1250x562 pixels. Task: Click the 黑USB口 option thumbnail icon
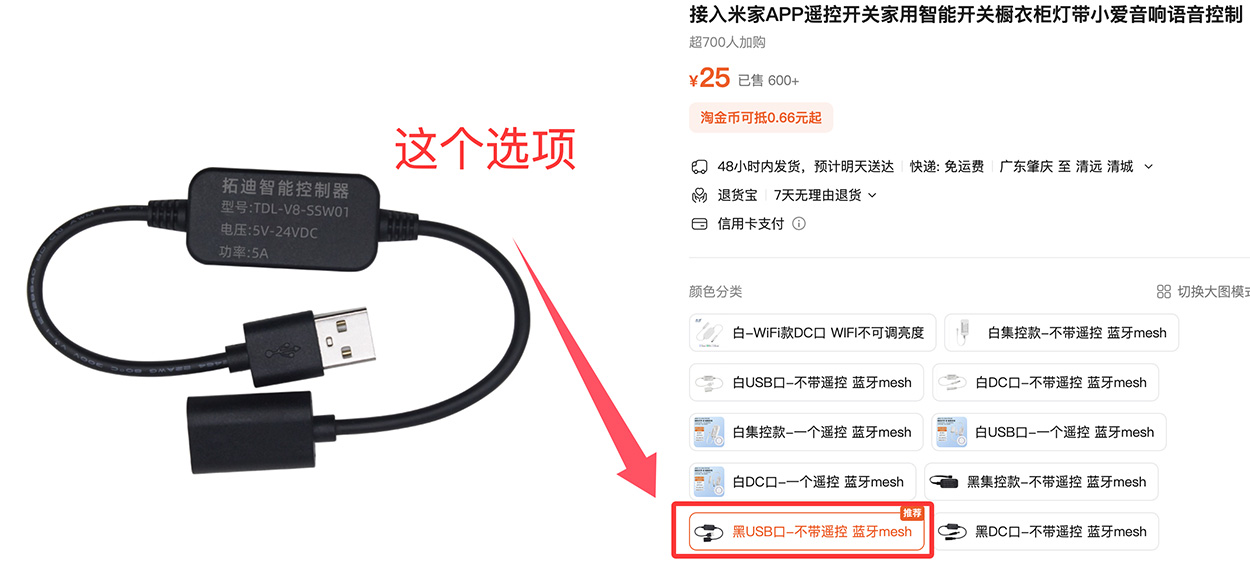point(708,532)
